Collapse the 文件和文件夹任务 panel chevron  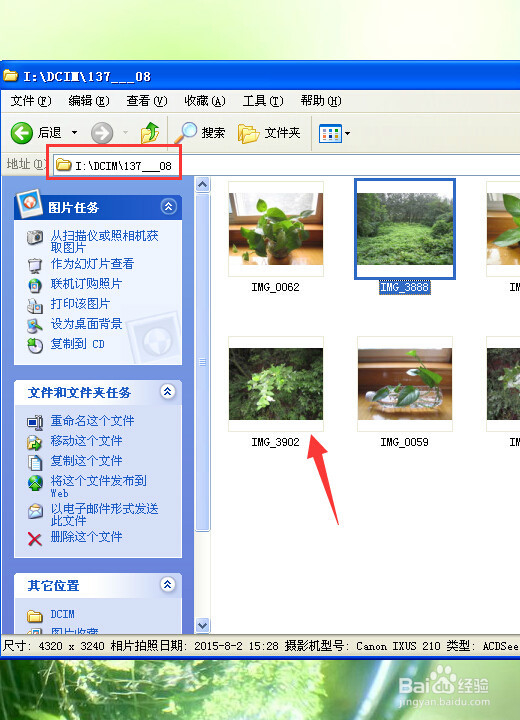(x=167, y=392)
